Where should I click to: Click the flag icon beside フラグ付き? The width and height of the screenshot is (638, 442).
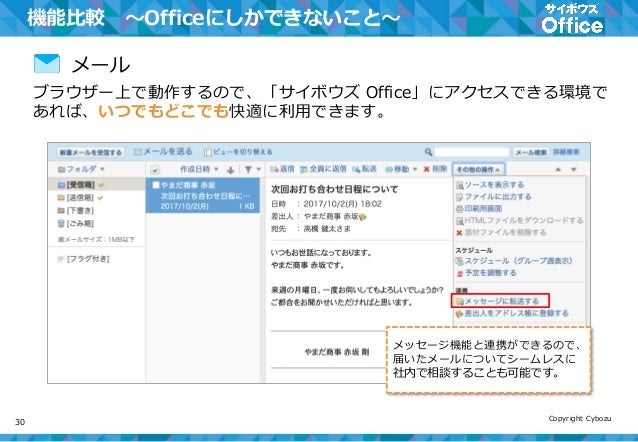pyautogui.click(x=61, y=259)
